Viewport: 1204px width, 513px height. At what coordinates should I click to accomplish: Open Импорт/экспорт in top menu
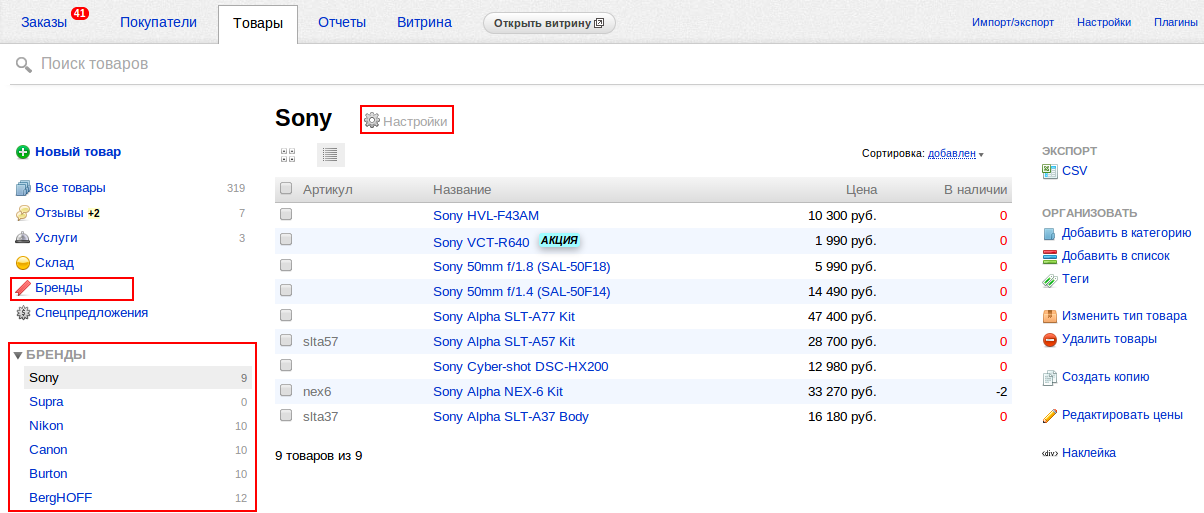pyautogui.click(x=1013, y=22)
